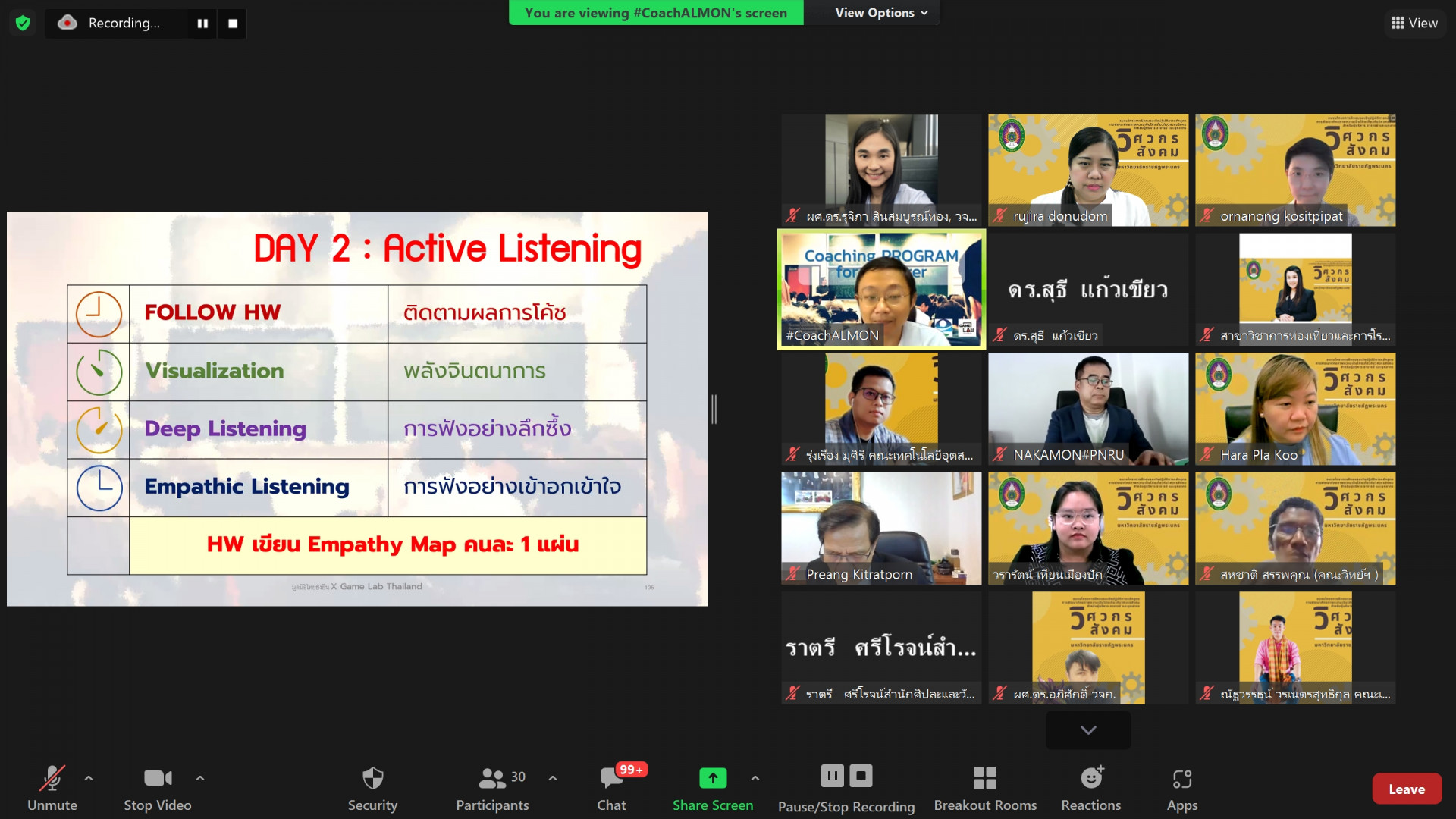Toggle Stop Video camera
The image size is (1456, 819).
coord(157,779)
